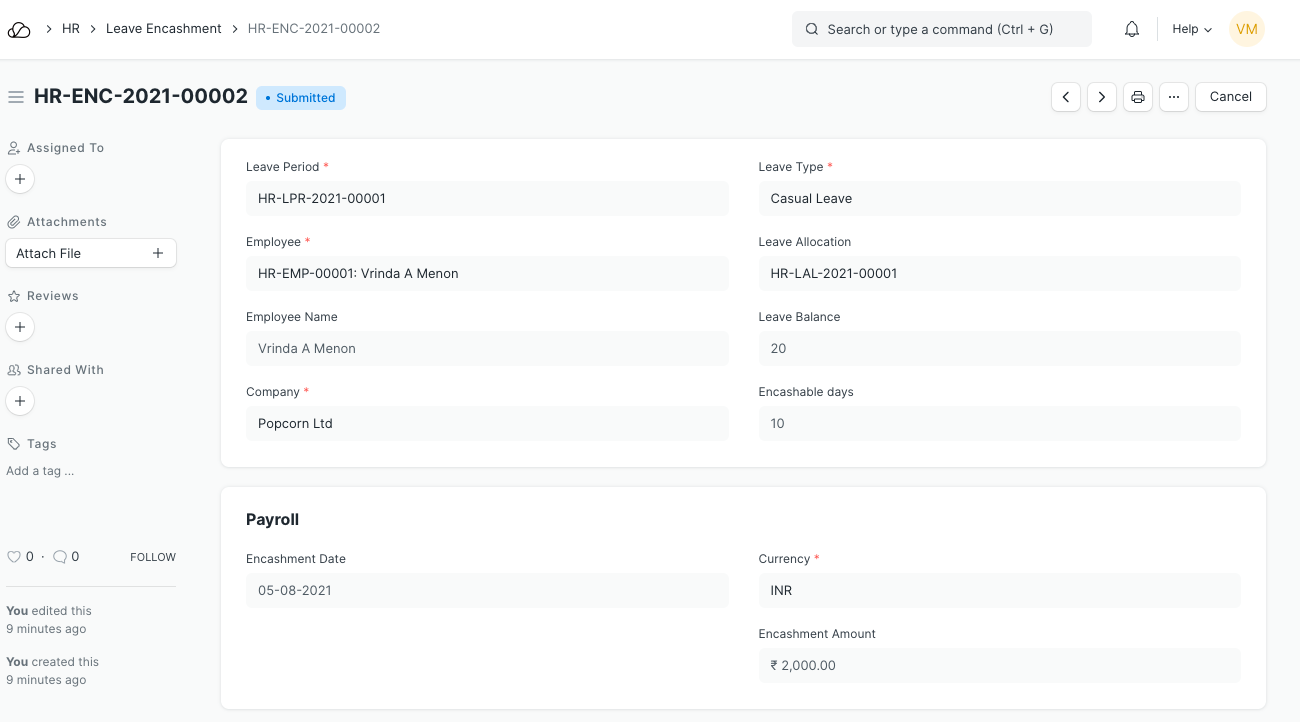Focus the search command bar
Screen dimensions: 1300x722
point(941,30)
